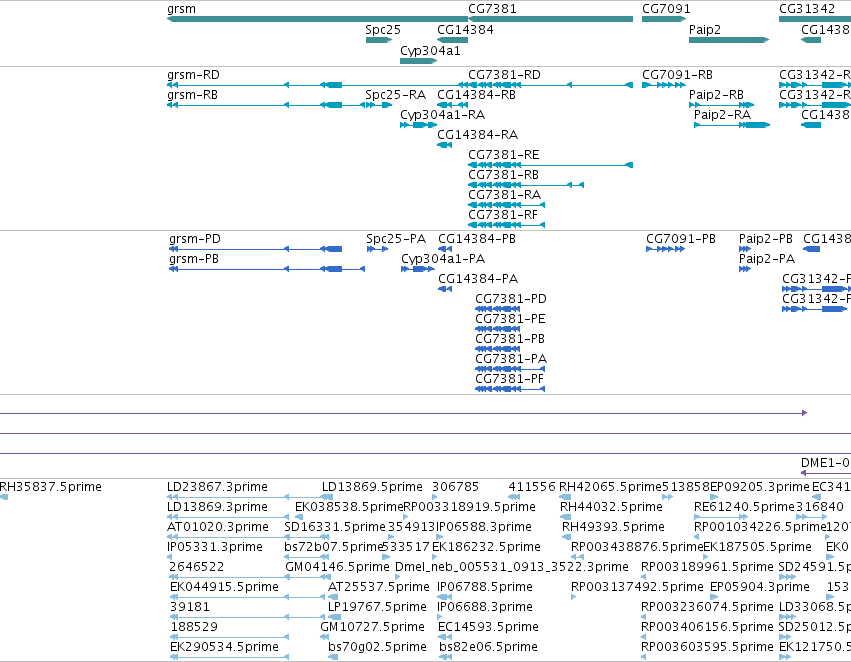
Task: Select the LD13869.5prime EST label
Action: 372,487
